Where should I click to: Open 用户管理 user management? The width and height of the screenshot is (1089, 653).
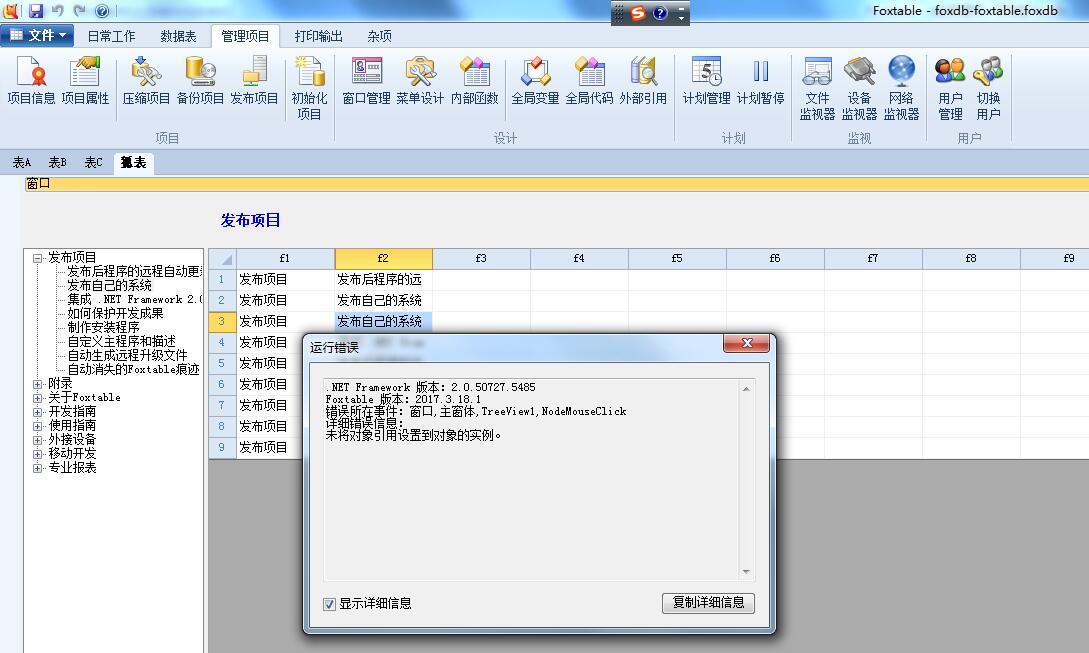pyautogui.click(x=950, y=88)
